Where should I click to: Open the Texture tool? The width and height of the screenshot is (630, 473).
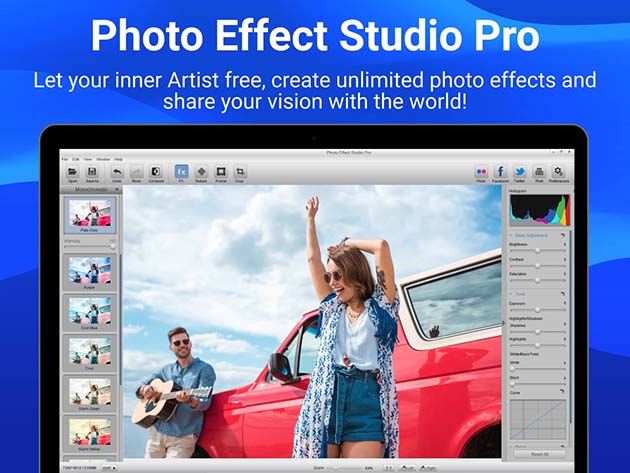pyautogui.click(x=201, y=172)
